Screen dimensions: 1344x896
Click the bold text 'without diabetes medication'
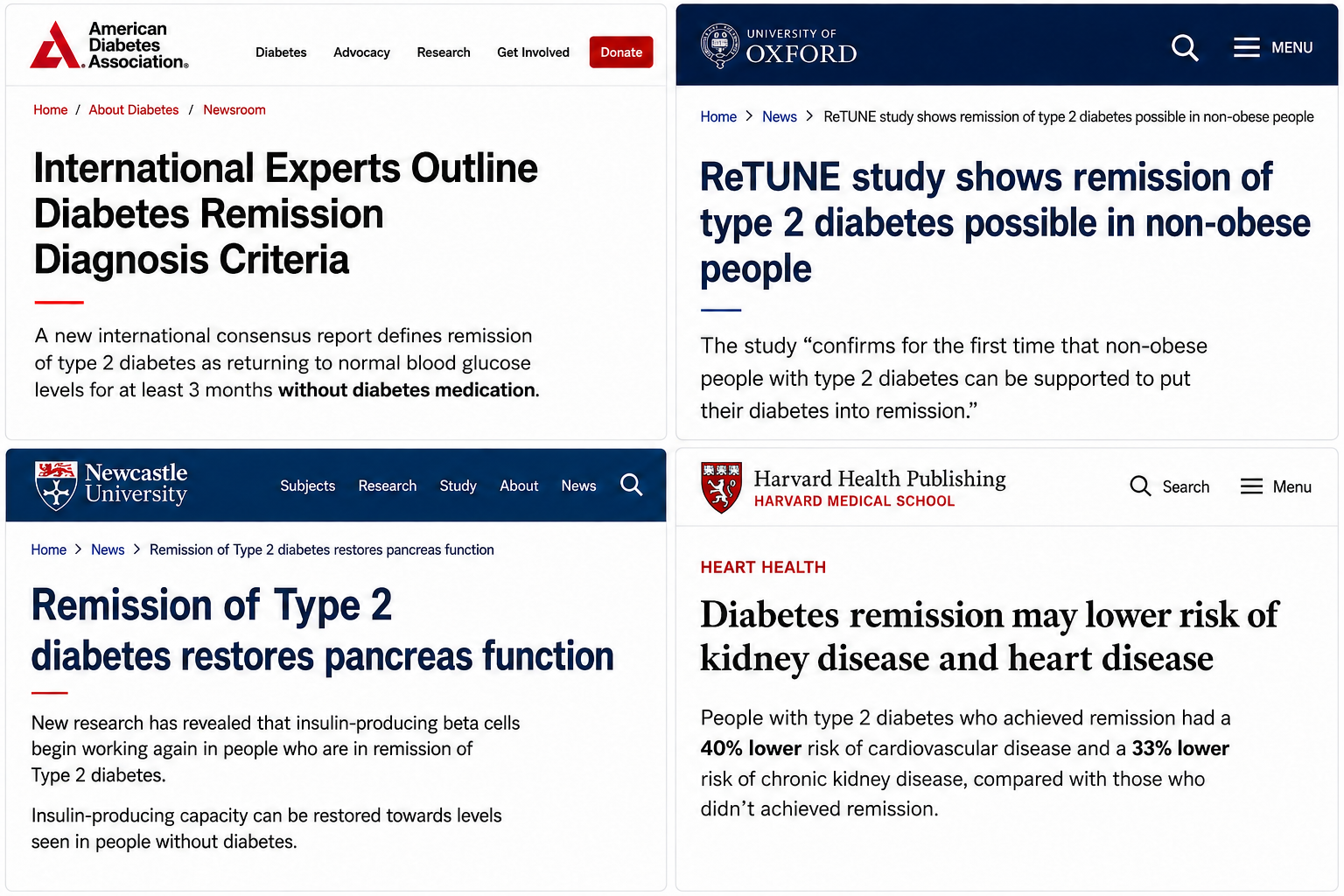407,390
